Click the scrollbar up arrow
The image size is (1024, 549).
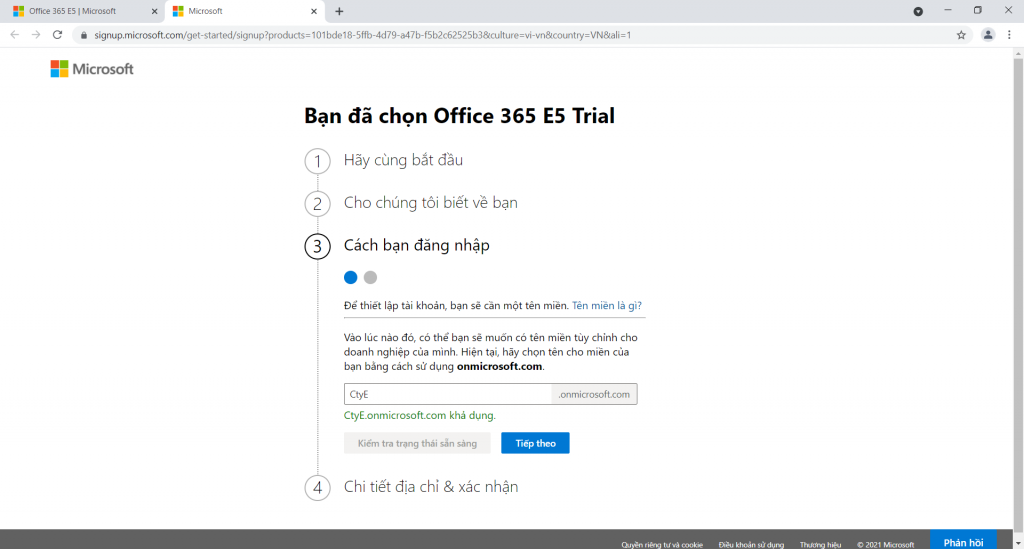(x=1018, y=54)
